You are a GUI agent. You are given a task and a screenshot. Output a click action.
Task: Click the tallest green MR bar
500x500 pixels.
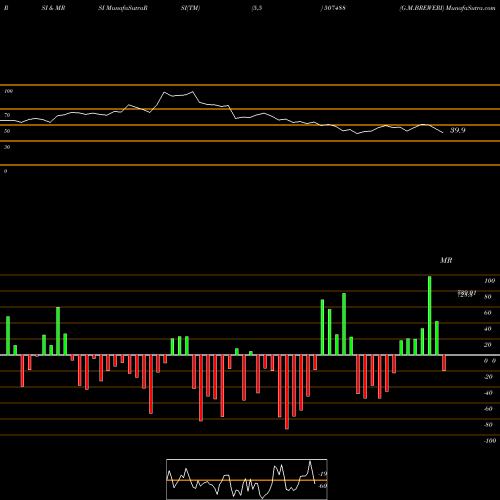(429, 315)
